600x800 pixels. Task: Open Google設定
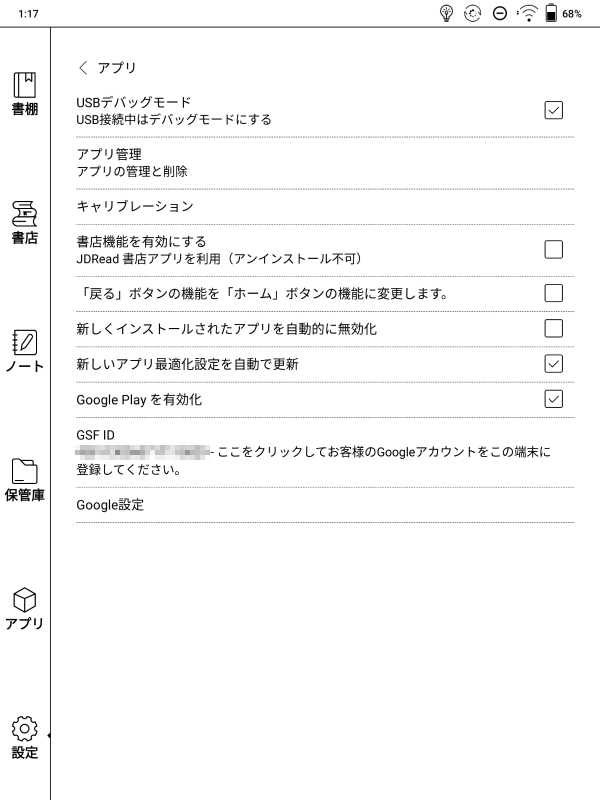(x=110, y=508)
